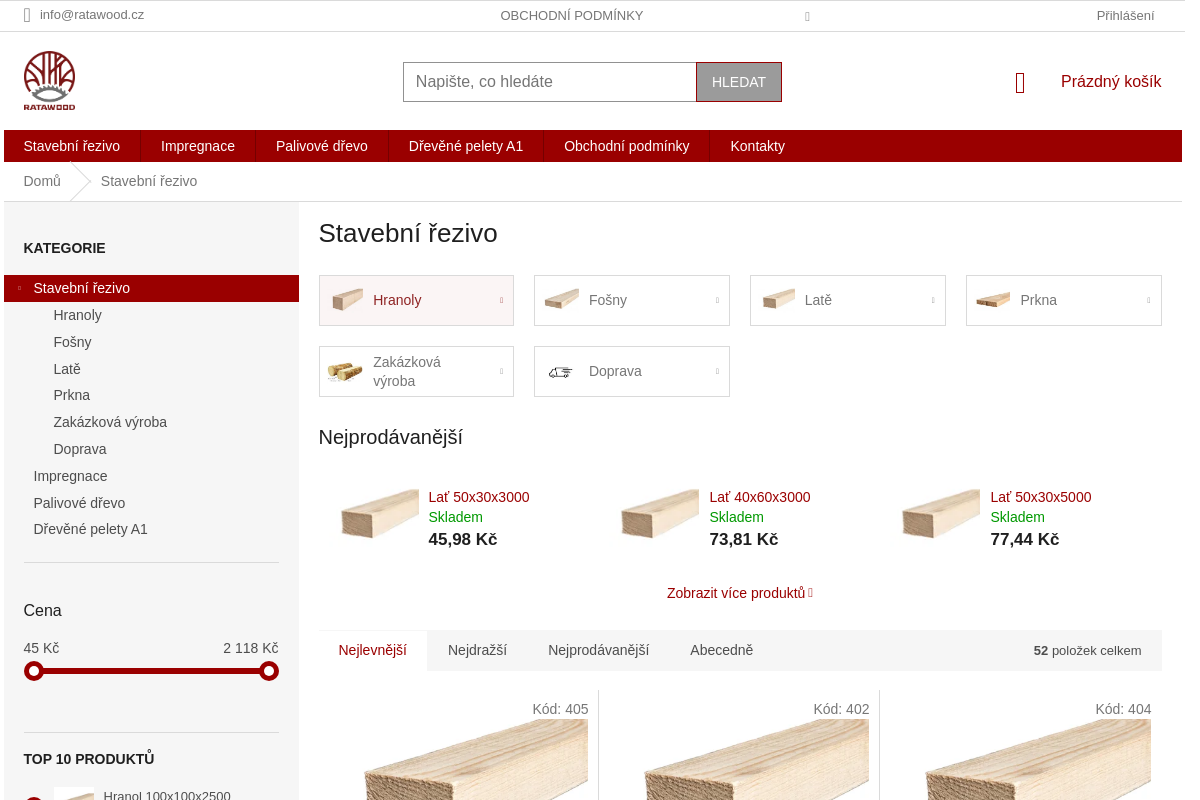Open product image with Kód: 404
The image size is (1200, 800).
coord(1038,760)
